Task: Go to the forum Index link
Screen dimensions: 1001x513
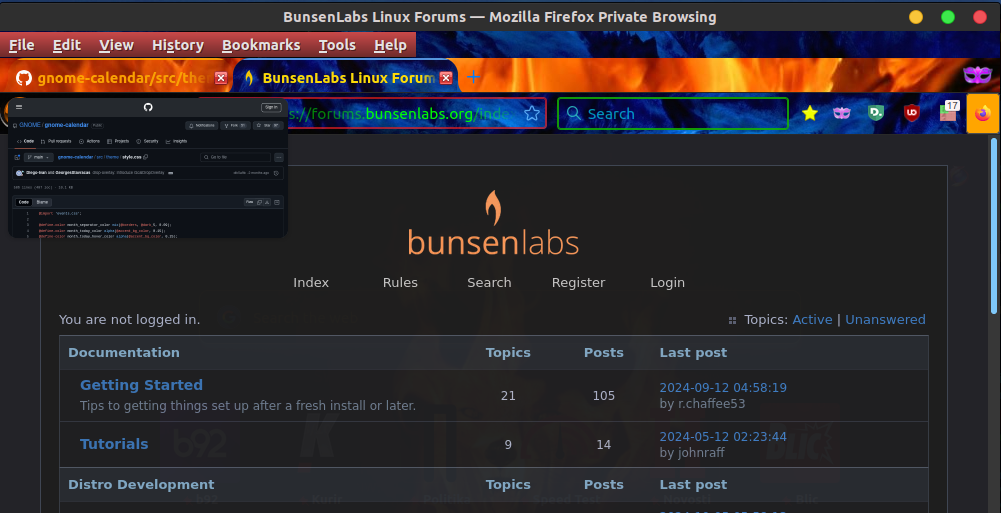Action: 311,283
